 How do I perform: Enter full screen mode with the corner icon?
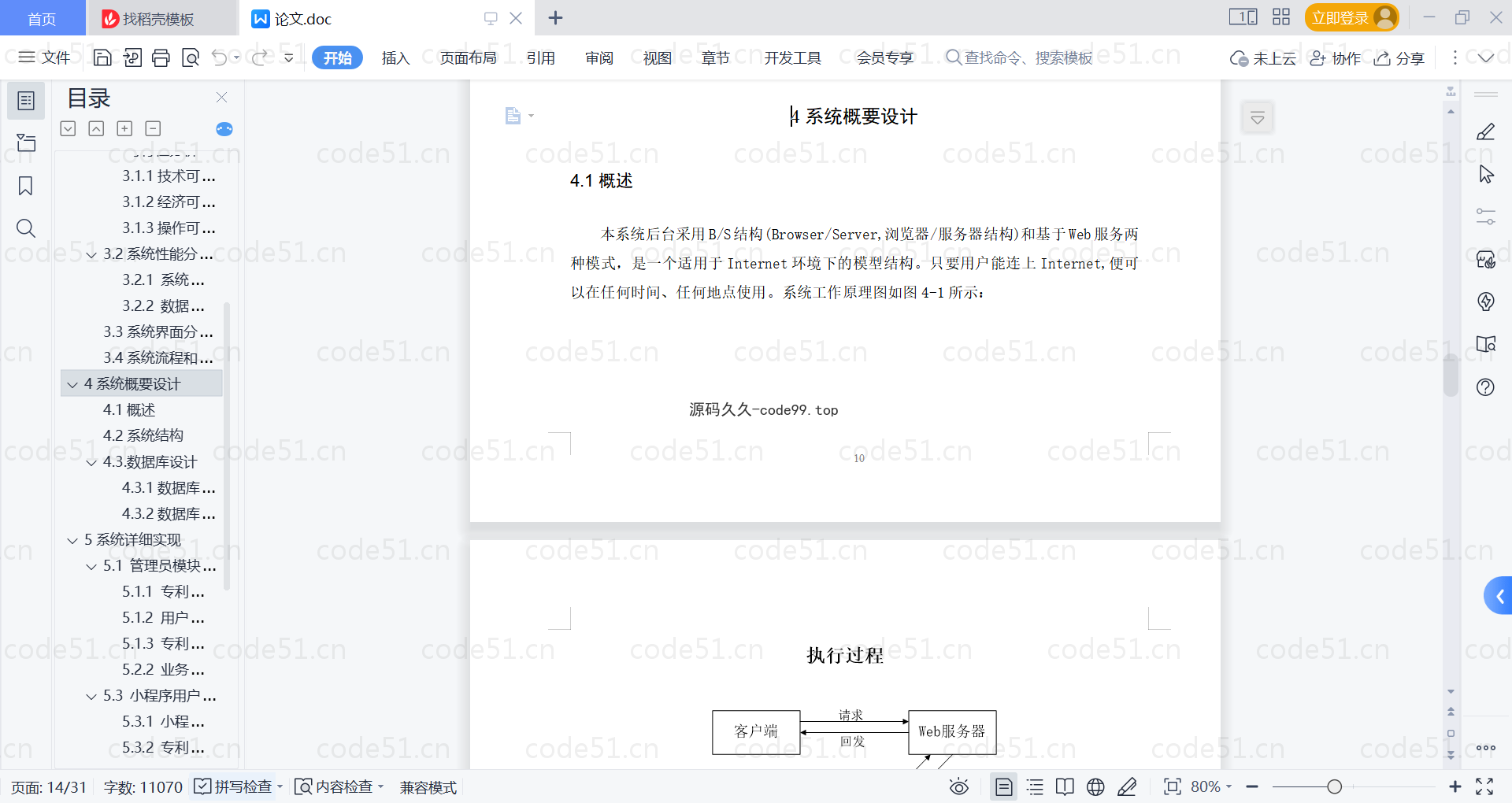(1484, 786)
